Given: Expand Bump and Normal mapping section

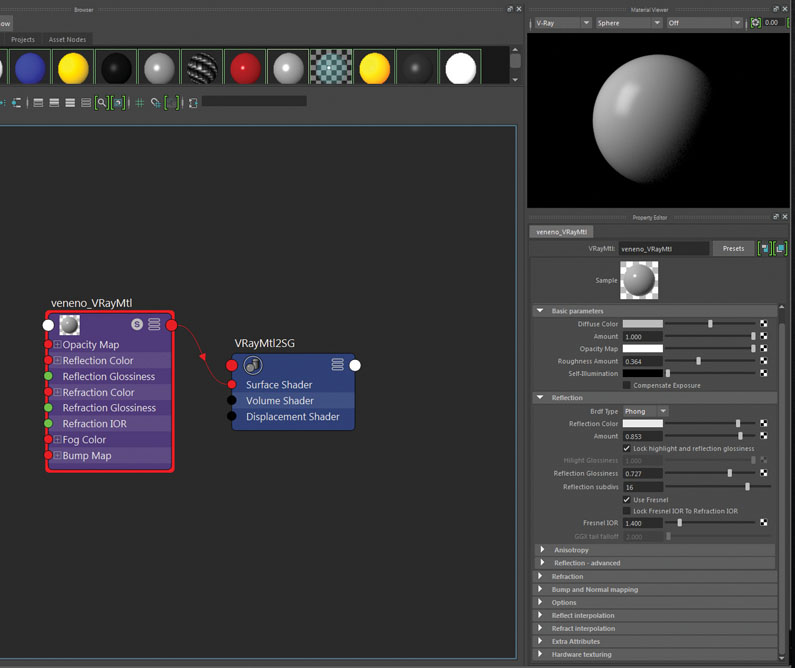Looking at the screenshot, I should (540, 589).
